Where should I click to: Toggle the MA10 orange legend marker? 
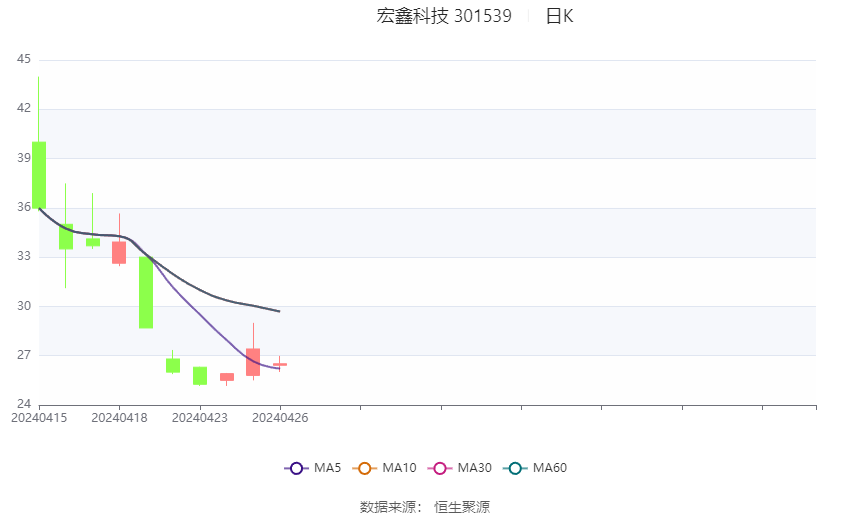[364, 468]
